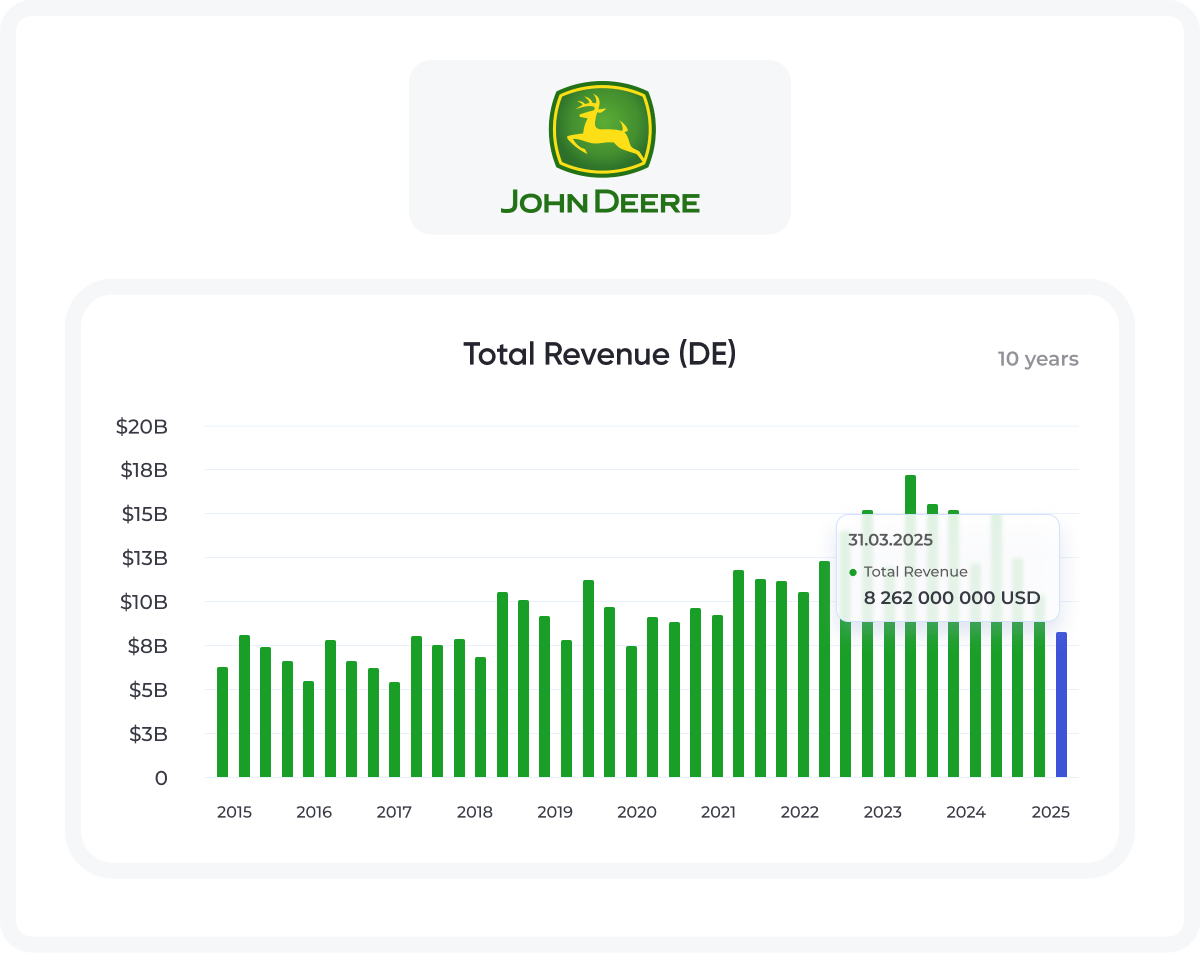The height and width of the screenshot is (953, 1200).
Task: Select the Total Revenue (DE) chart title
Action: click(600, 354)
